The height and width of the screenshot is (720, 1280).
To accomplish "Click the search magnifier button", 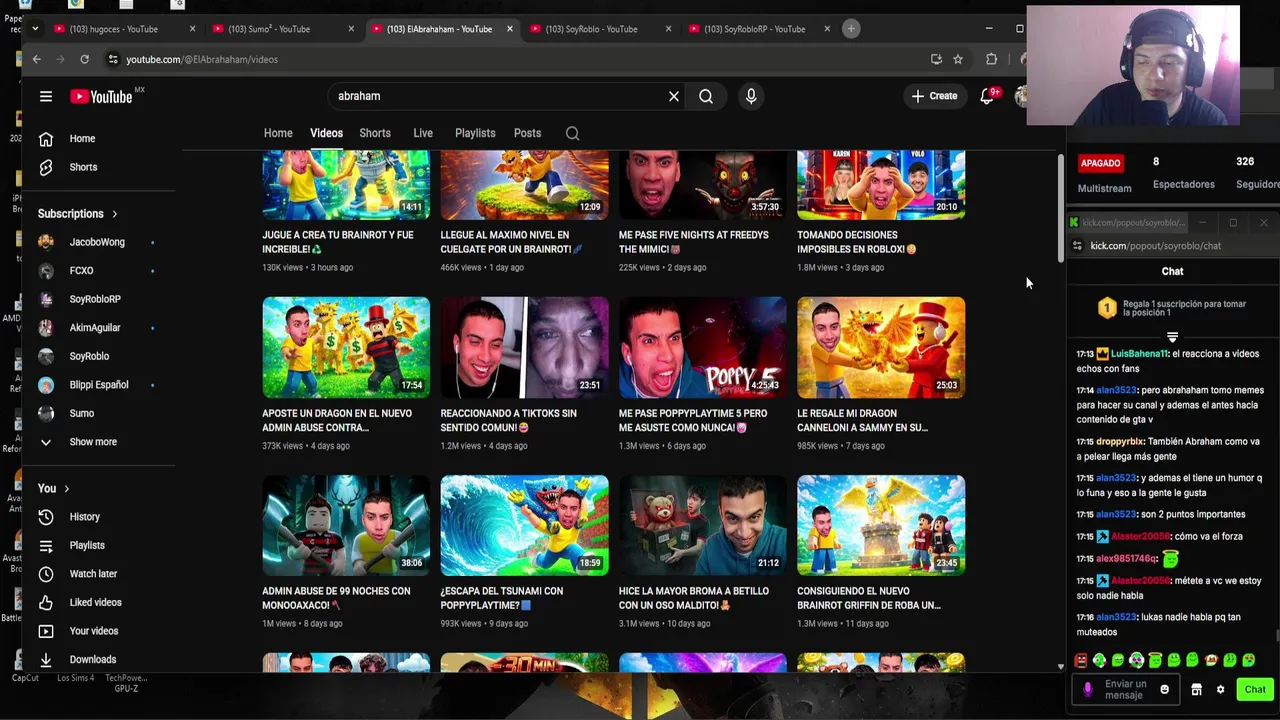I will [x=706, y=96].
